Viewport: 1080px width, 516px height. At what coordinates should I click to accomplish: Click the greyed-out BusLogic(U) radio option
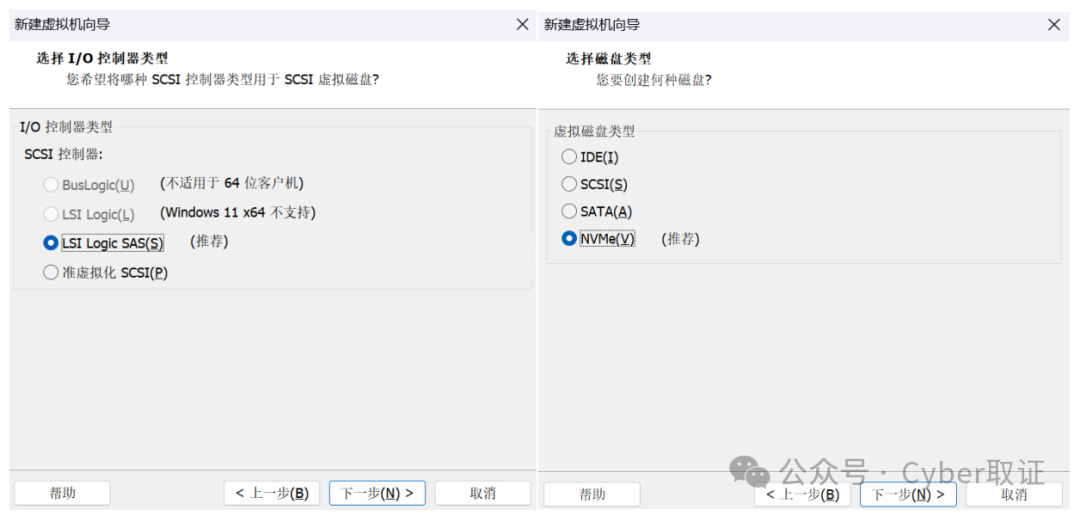(x=51, y=185)
